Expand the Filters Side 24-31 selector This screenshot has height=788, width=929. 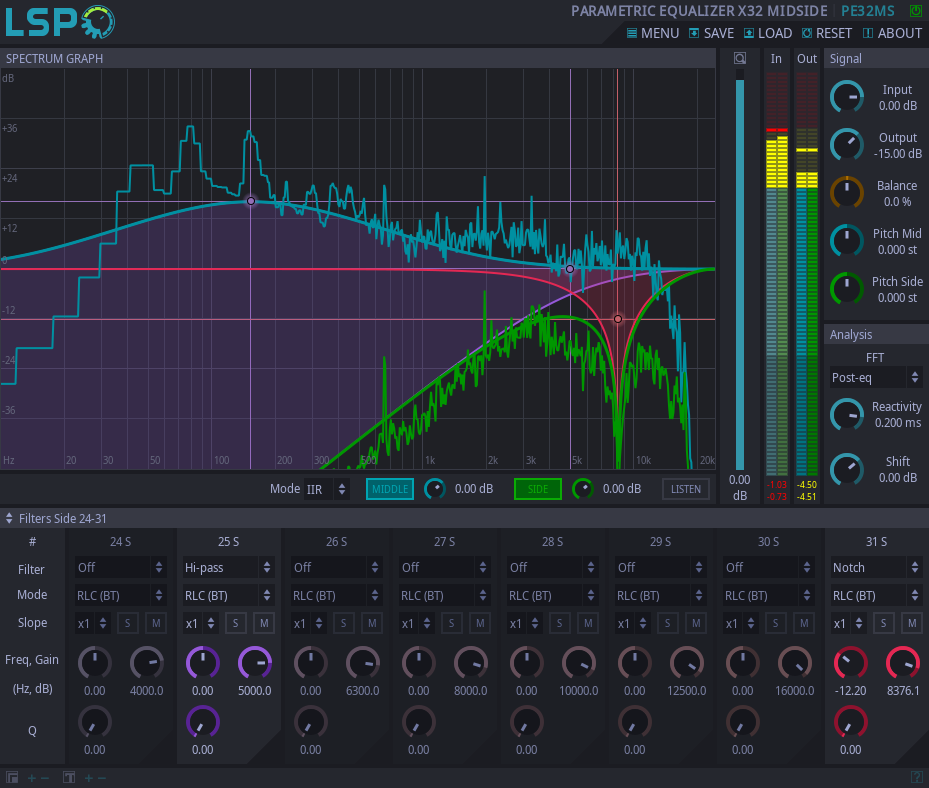pos(56,518)
